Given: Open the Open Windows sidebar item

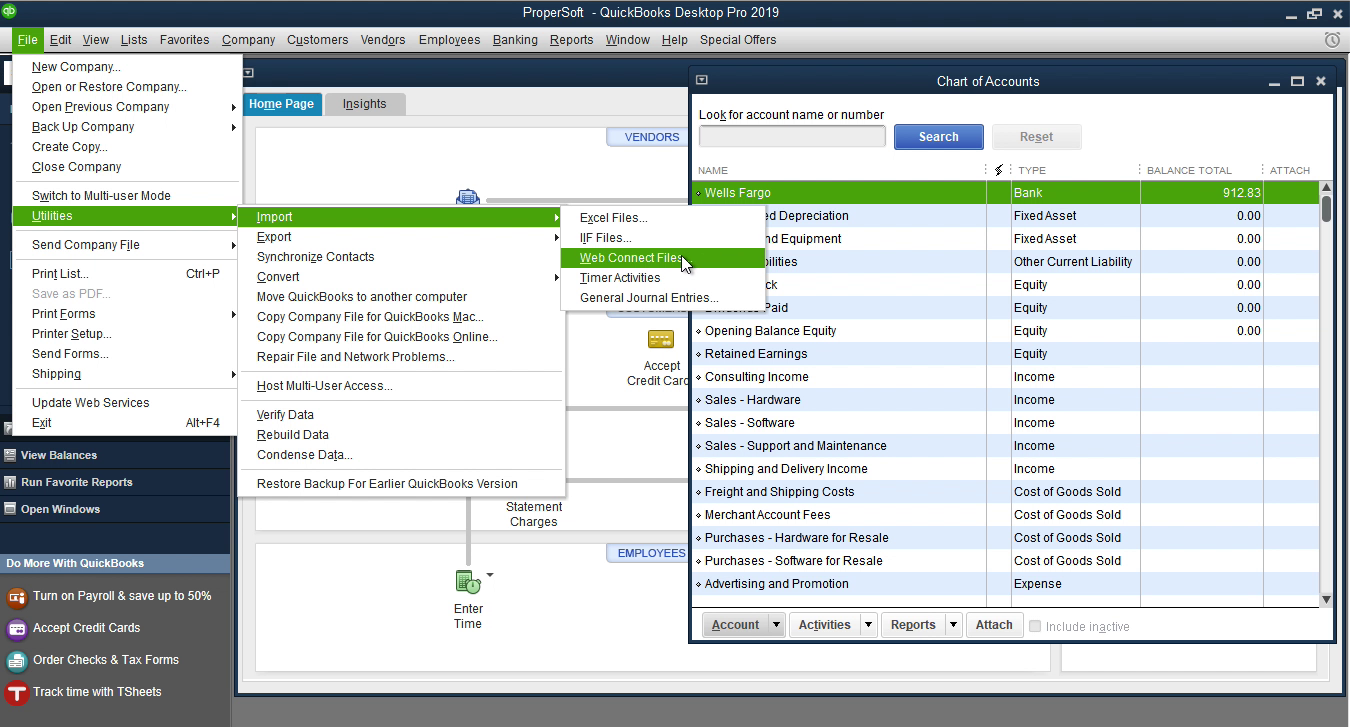Looking at the screenshot, I should pos(60,509).
